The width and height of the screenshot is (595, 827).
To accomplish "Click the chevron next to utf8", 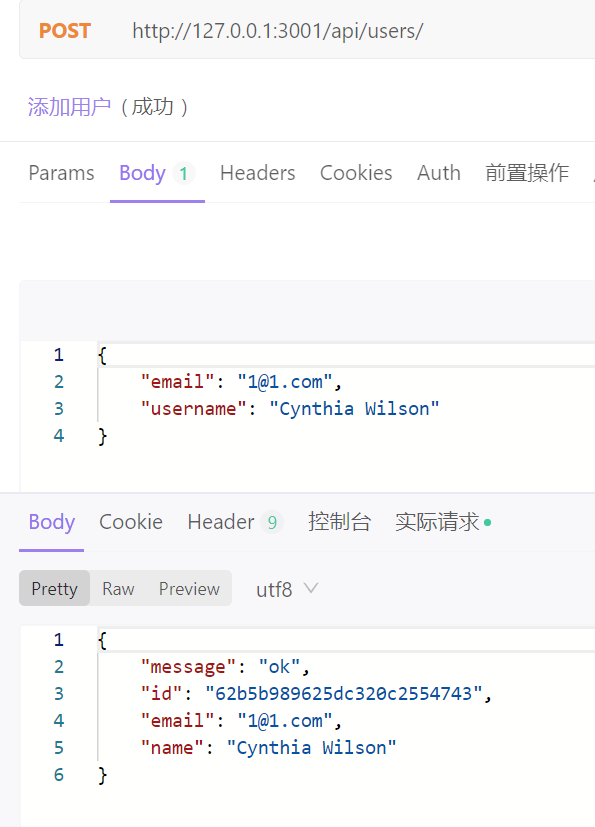I will 311,588.
